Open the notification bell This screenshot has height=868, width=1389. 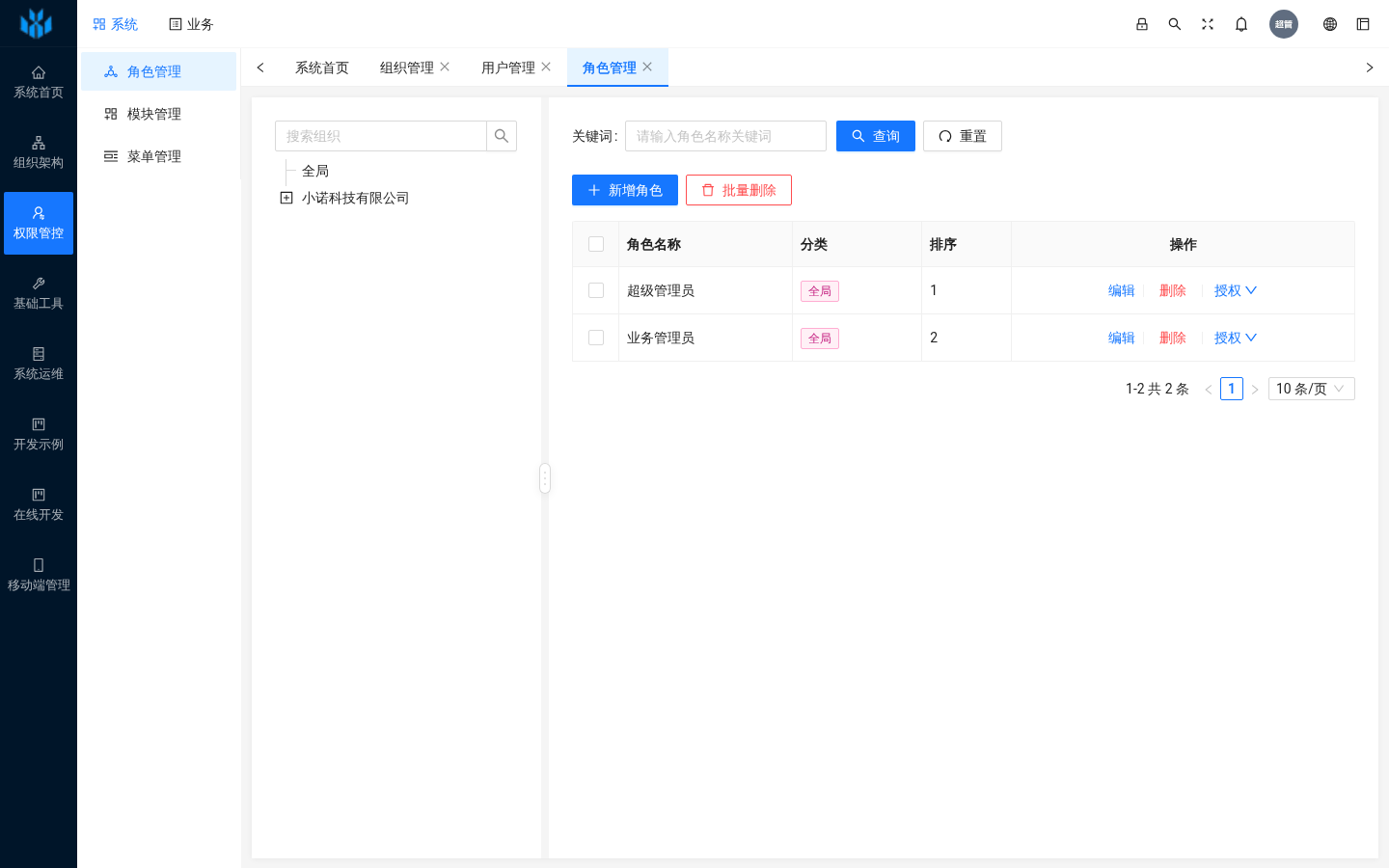point(1241,24)
